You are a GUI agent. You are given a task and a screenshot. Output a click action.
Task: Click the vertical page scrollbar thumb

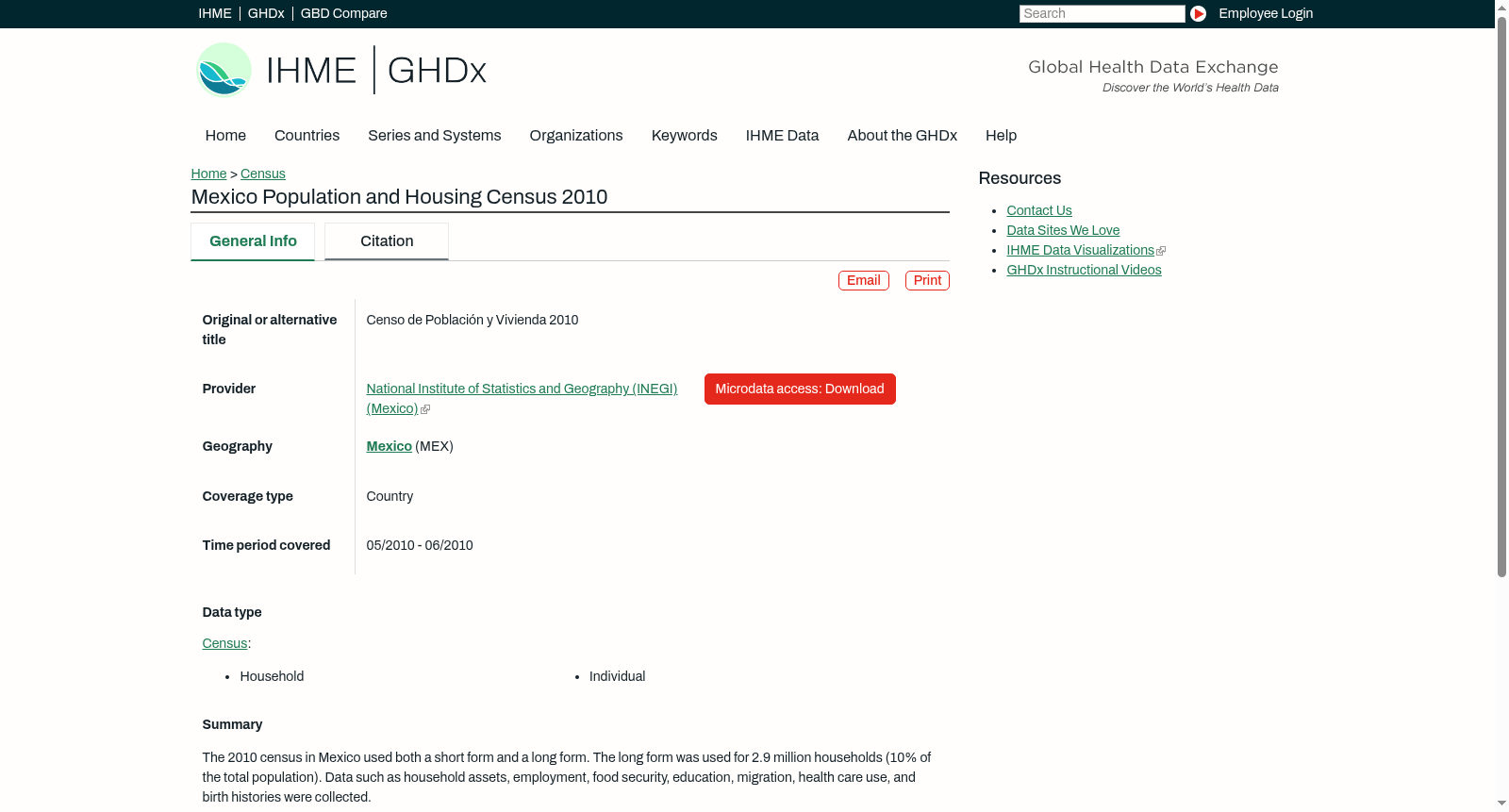[1501, 296]
